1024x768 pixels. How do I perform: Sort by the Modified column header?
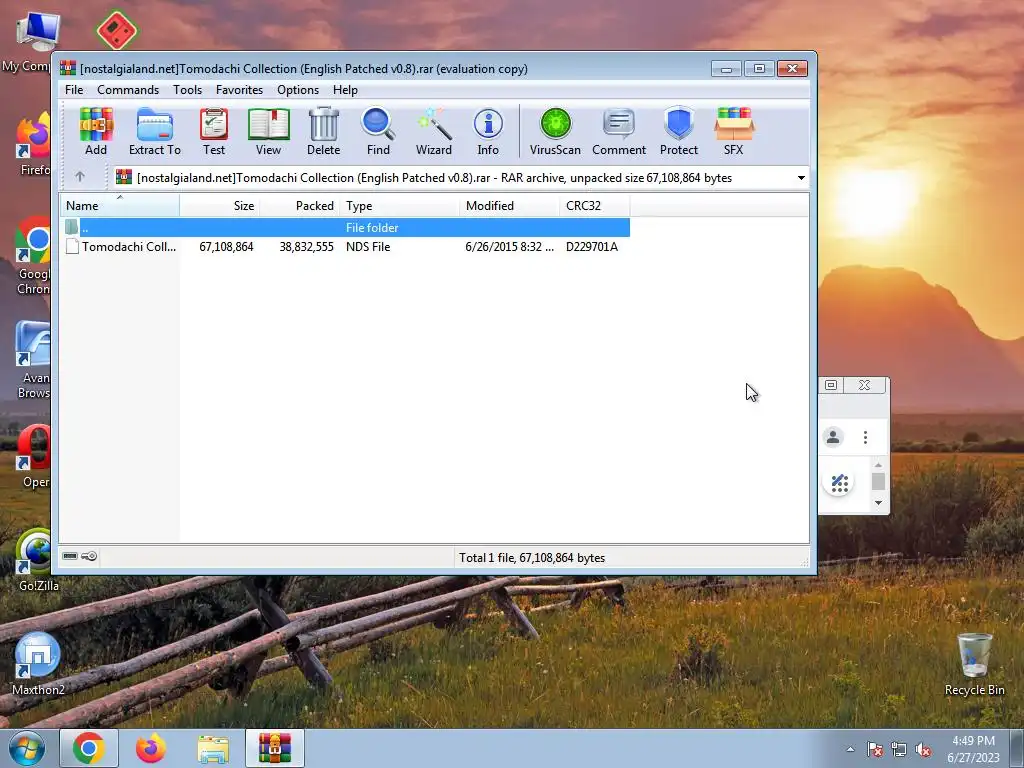509,206
